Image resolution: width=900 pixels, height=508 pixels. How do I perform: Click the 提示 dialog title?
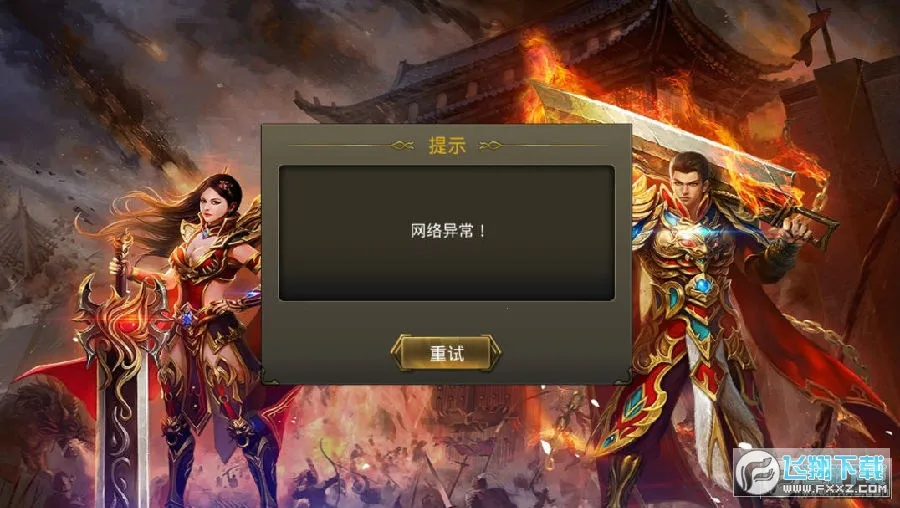point(447,145)
